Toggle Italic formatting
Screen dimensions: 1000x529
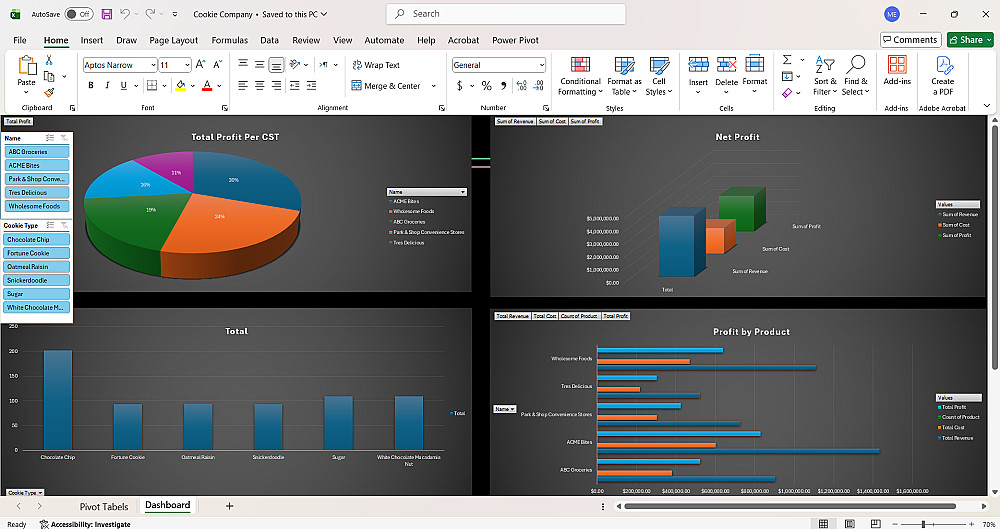[x=107, y=85]
